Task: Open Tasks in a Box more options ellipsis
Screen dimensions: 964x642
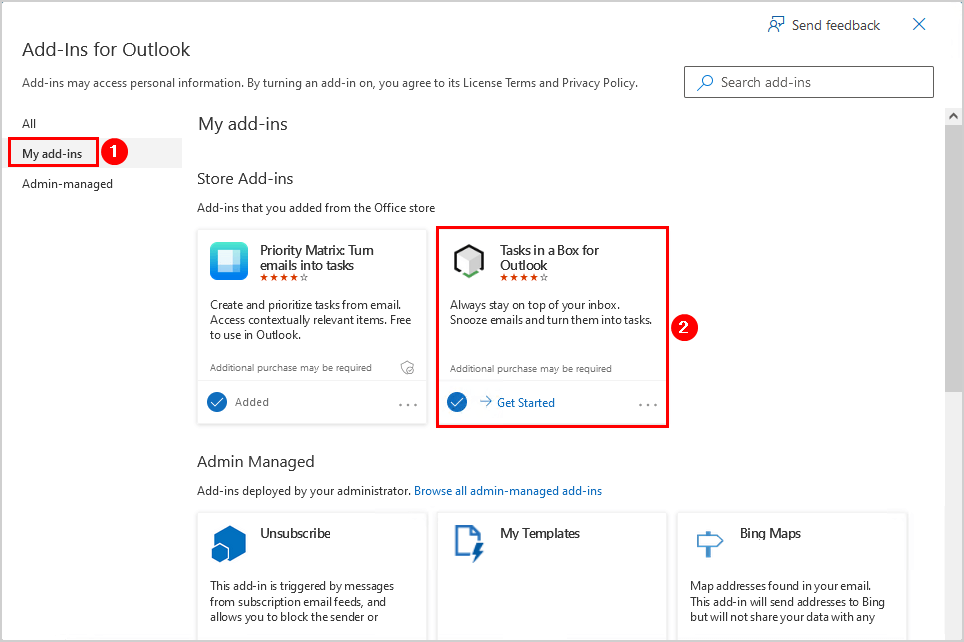Action: point(648,404)
